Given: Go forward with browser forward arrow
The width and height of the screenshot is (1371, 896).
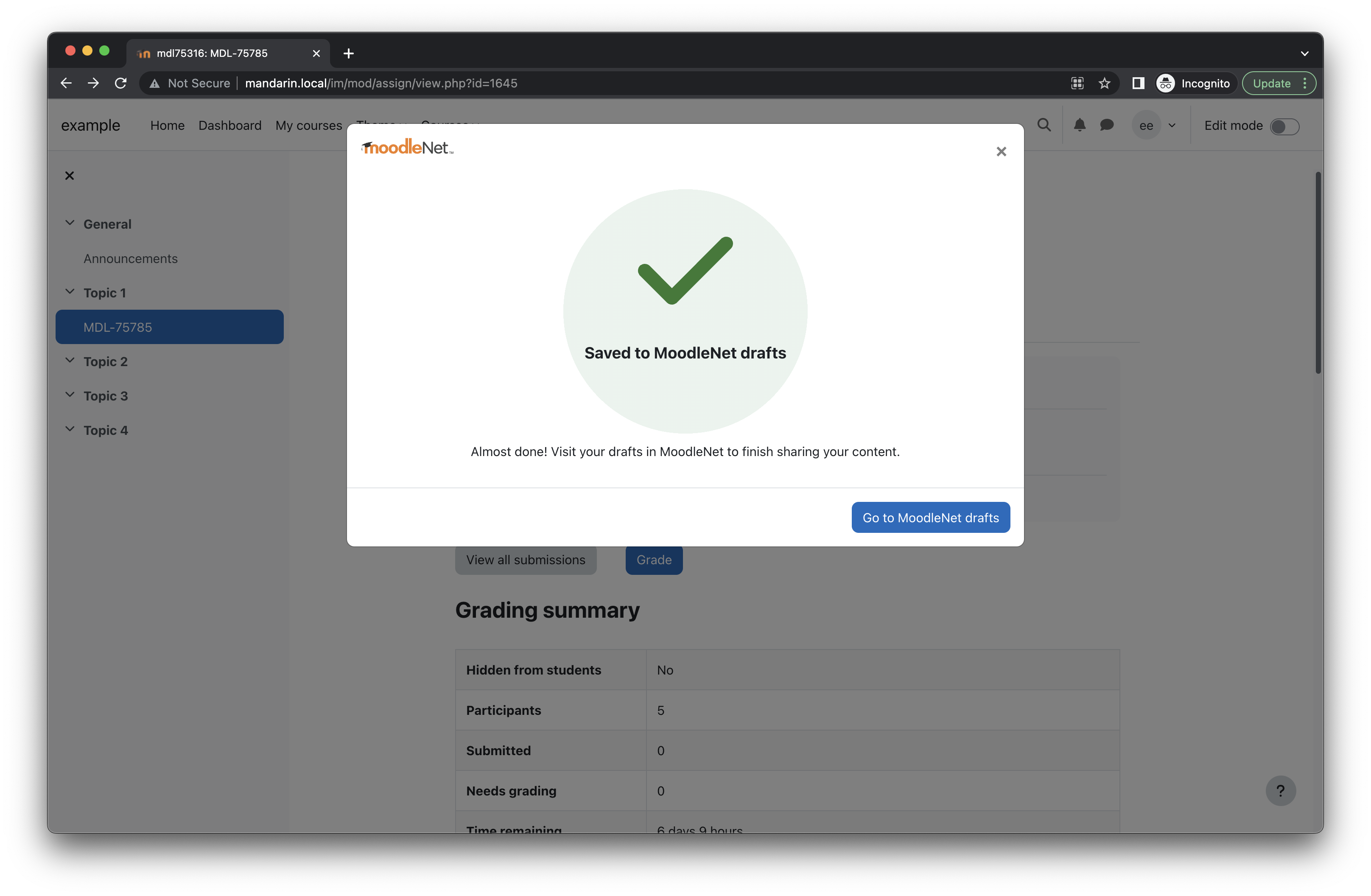Looking at the screenshot, I should [93, 83].
